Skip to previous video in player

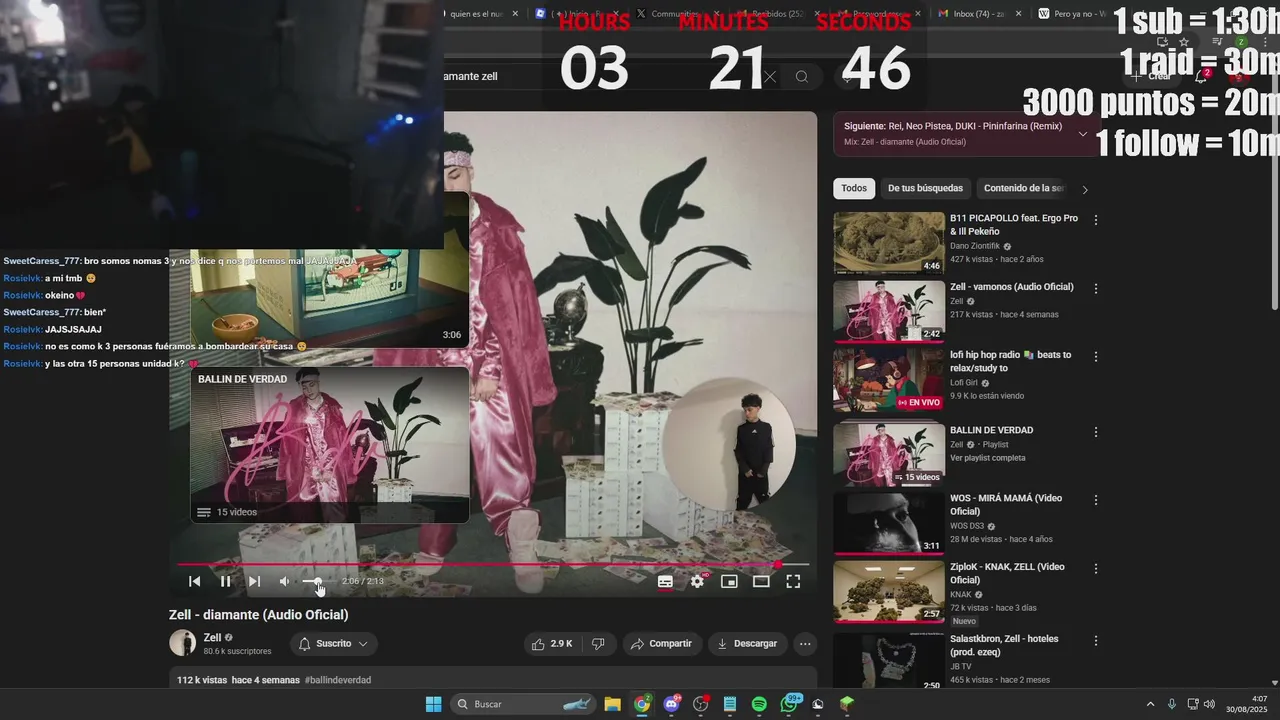tap(195, 581)
